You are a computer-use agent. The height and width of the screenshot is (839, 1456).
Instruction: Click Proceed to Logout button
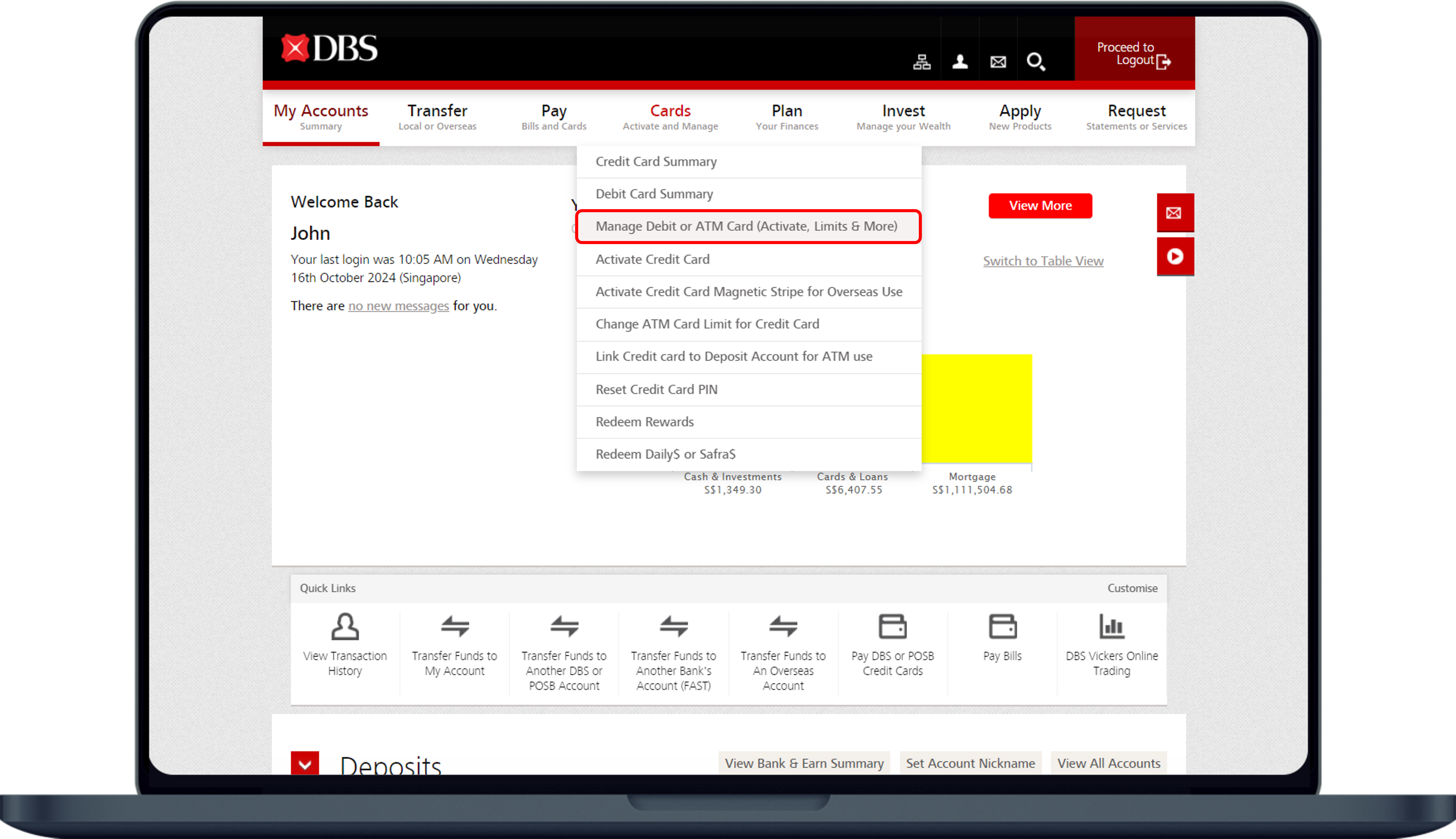click(1133, 54)
